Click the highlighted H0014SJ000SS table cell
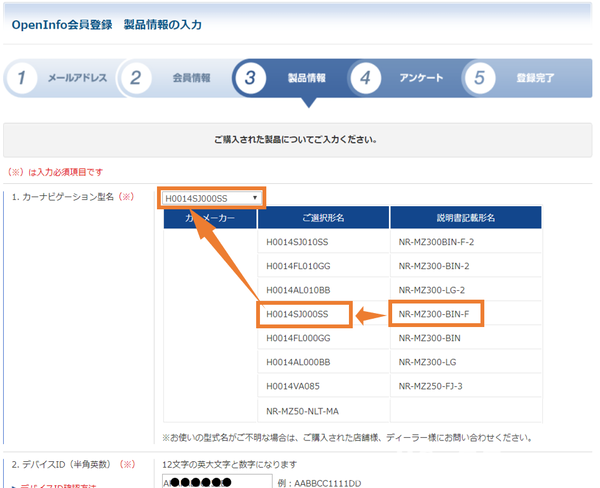The height and width of the screenshot is (488, 600). 305,314
